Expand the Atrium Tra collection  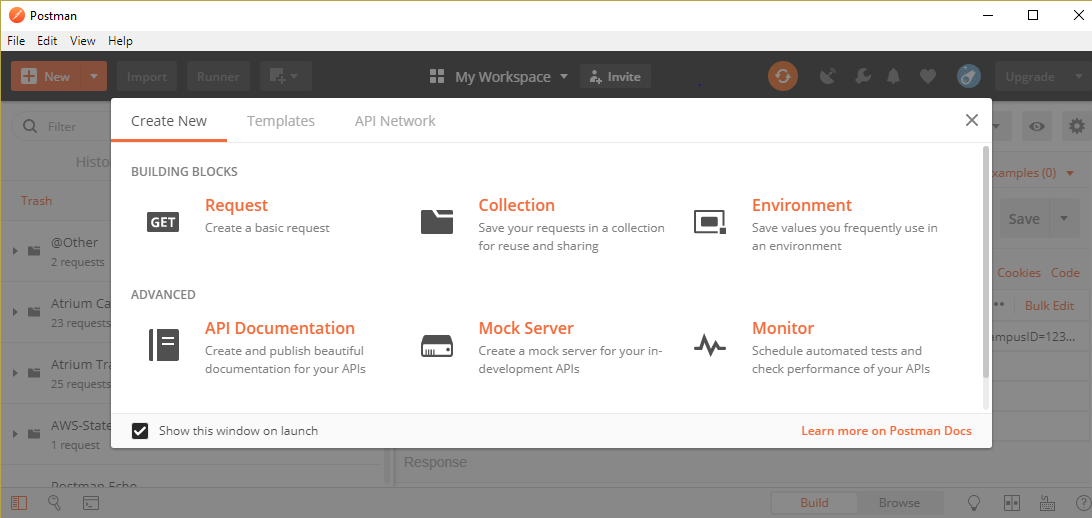[15, 372]
